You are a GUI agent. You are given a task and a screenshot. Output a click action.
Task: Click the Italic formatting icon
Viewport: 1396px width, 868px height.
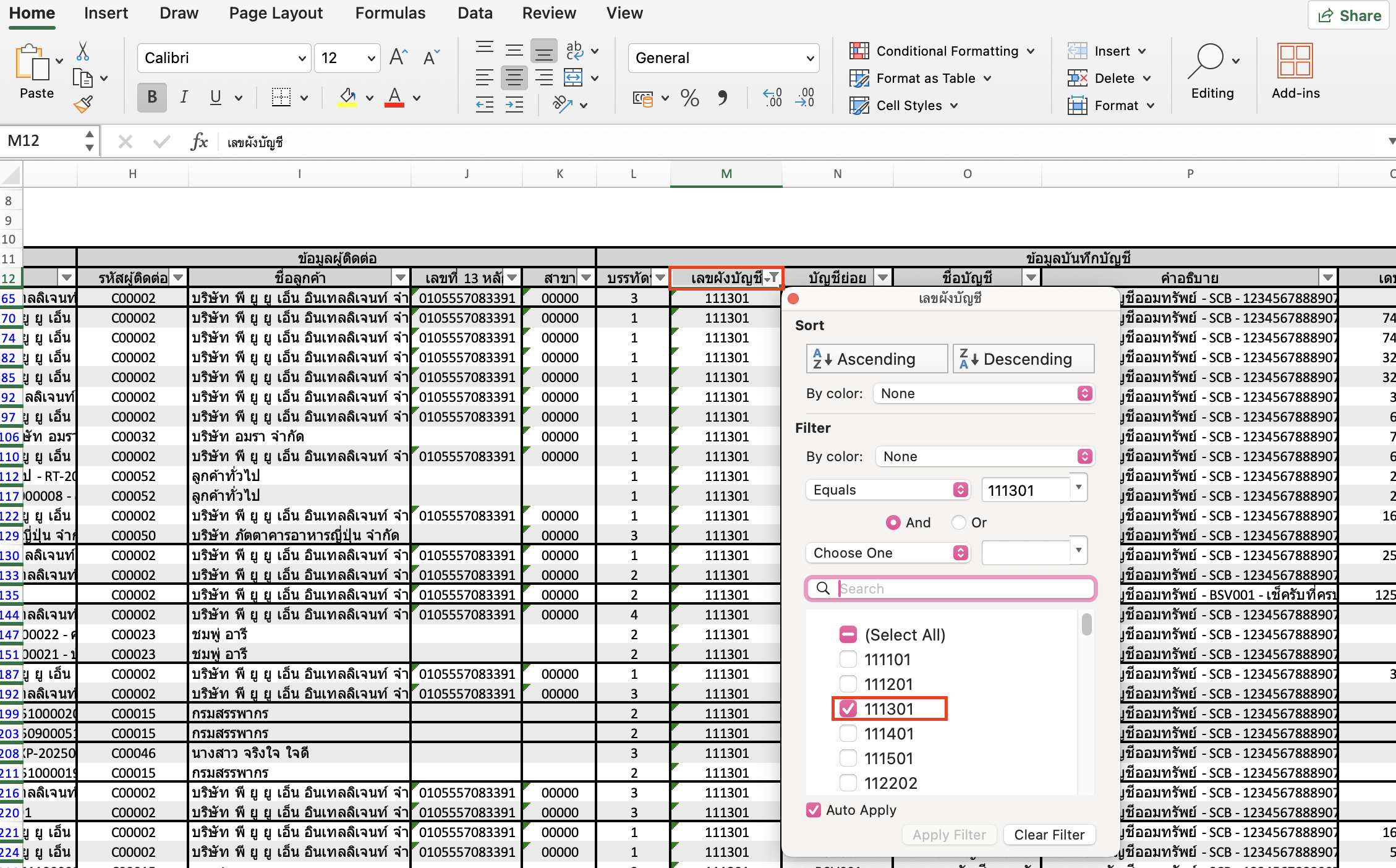point(184,97)
